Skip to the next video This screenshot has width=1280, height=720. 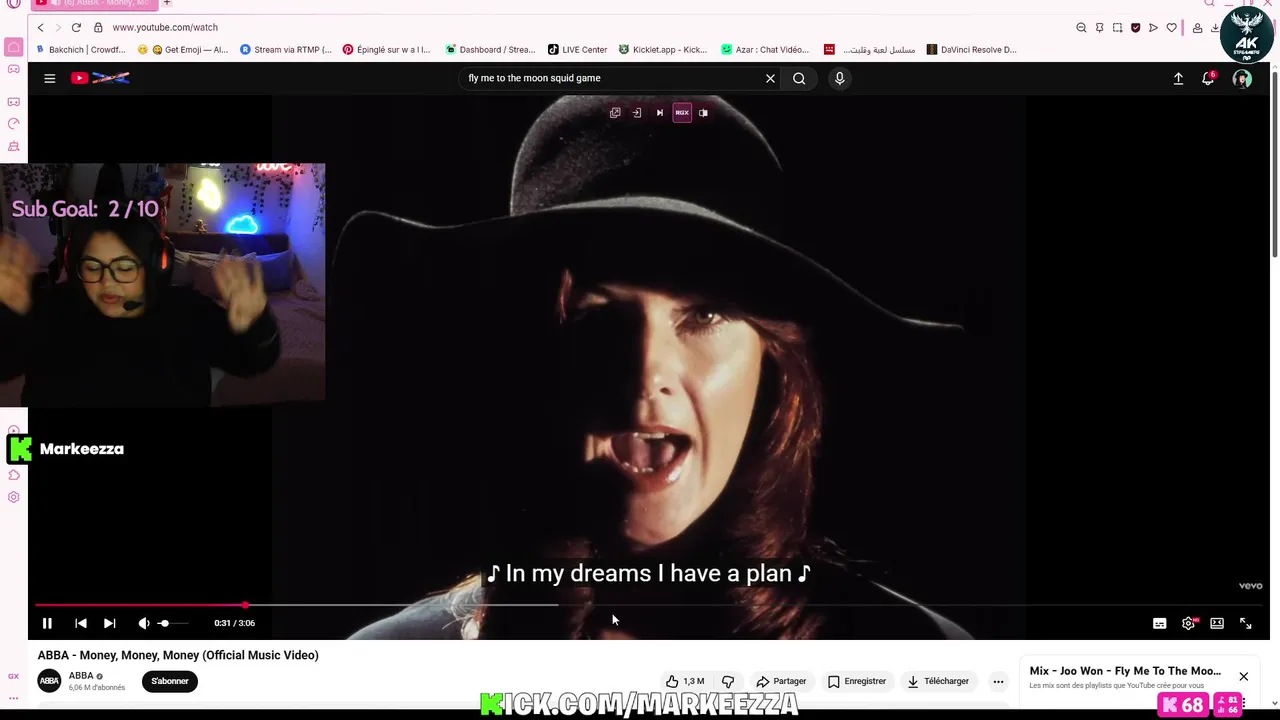pyautogui.click(x=110, y=623)
